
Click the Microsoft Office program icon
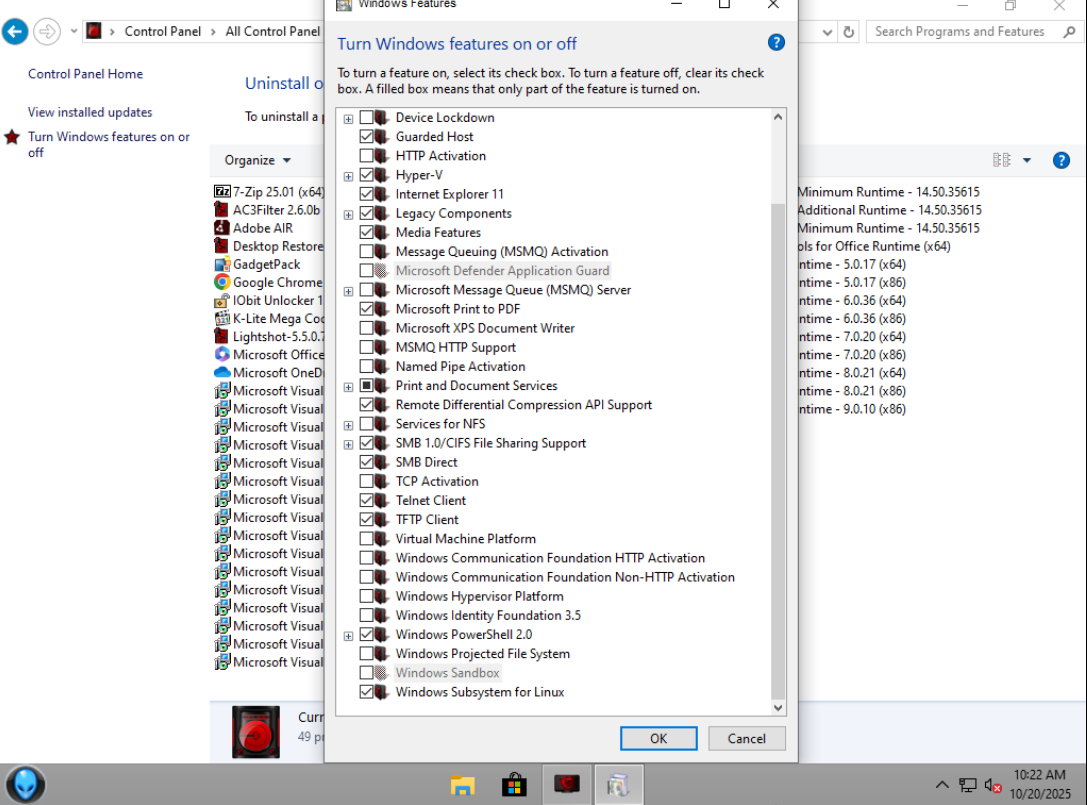(222, 354)
